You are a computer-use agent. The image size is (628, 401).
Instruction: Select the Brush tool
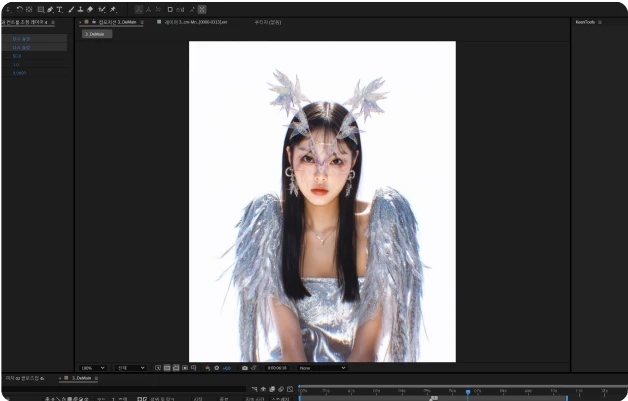pos(71,9)
